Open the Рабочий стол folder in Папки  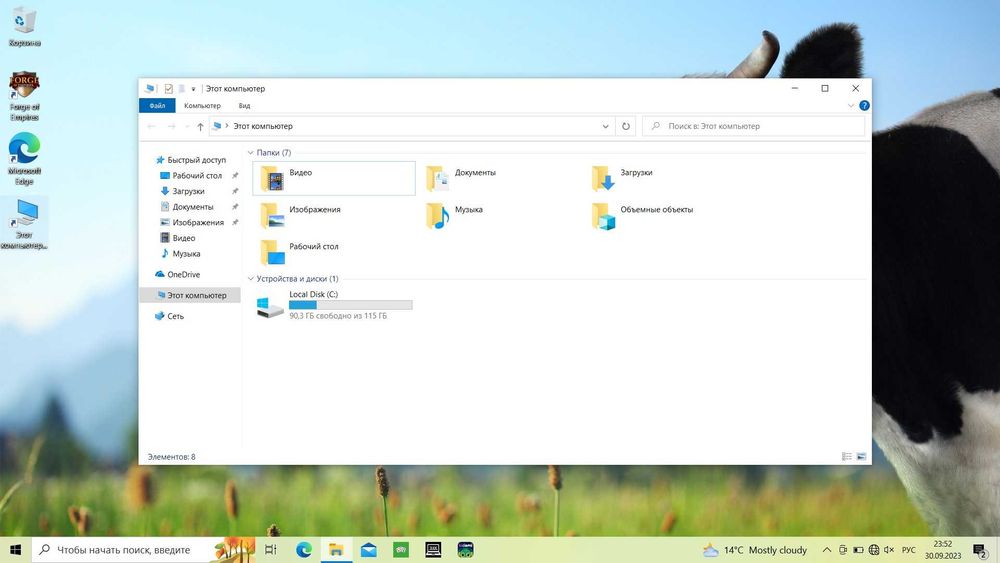(x=299, y=252)
